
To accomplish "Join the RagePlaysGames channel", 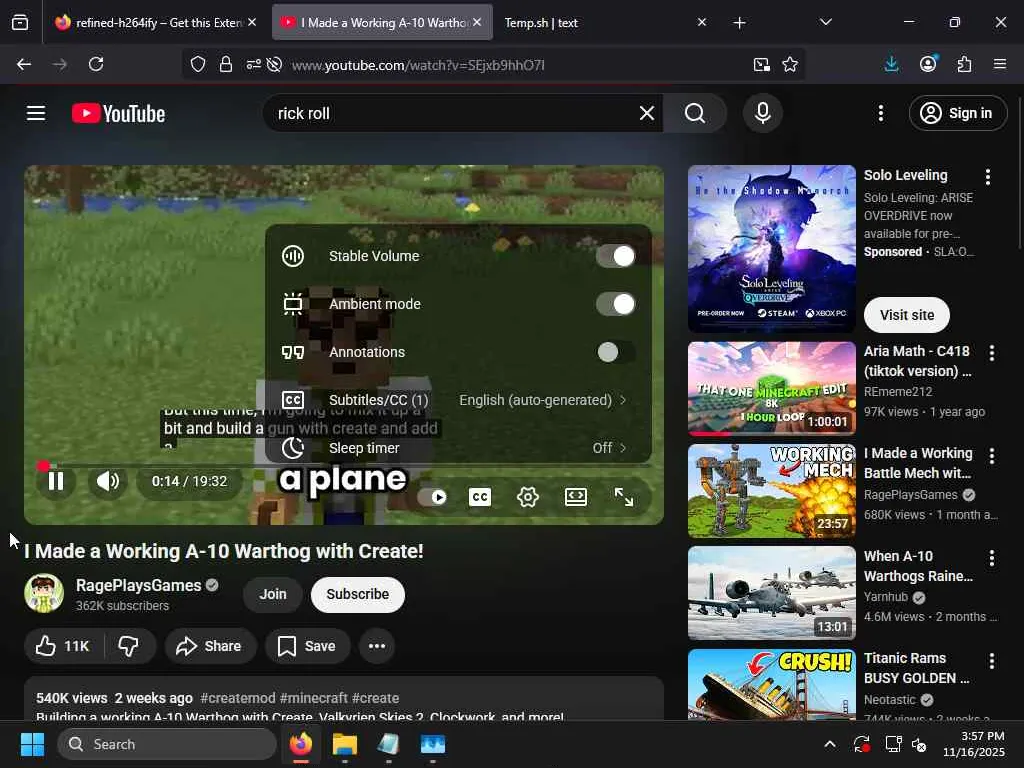I will (x=273, y=595).
